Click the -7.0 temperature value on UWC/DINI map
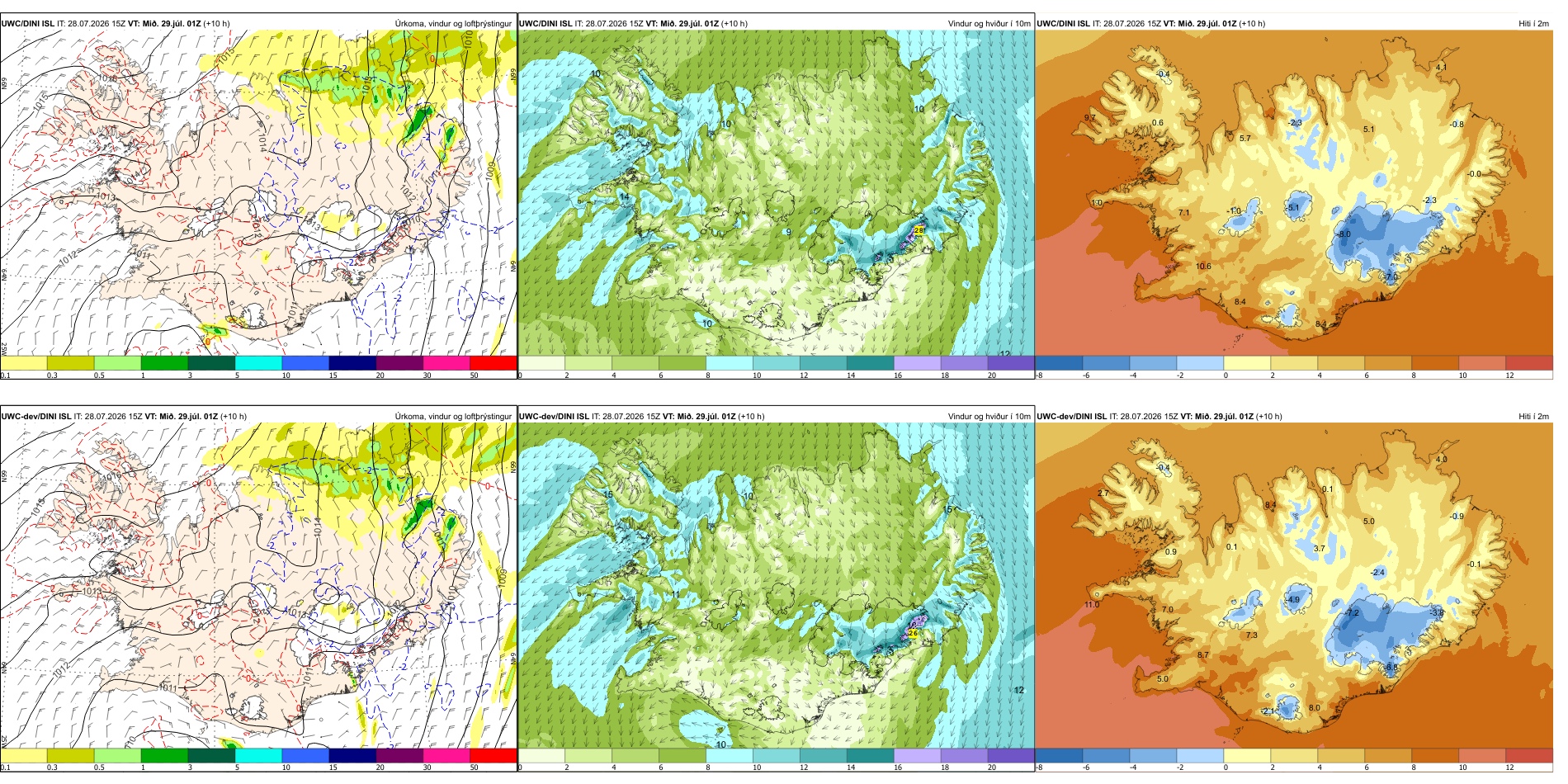Screen dimensions: 1568x784 [1391, 276]
